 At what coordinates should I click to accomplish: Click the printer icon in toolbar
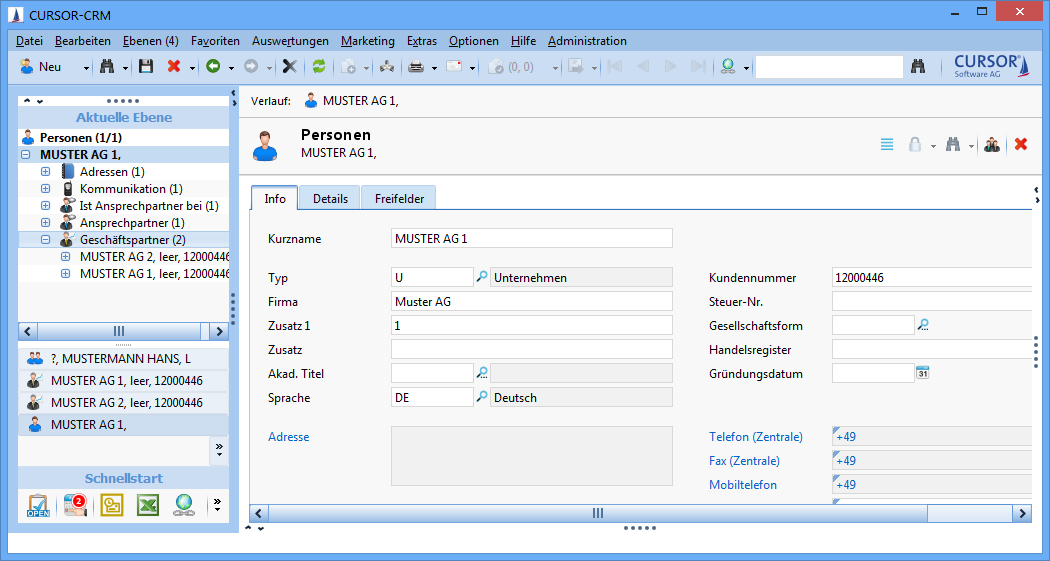pyautogui.click(x=416, y=67)
